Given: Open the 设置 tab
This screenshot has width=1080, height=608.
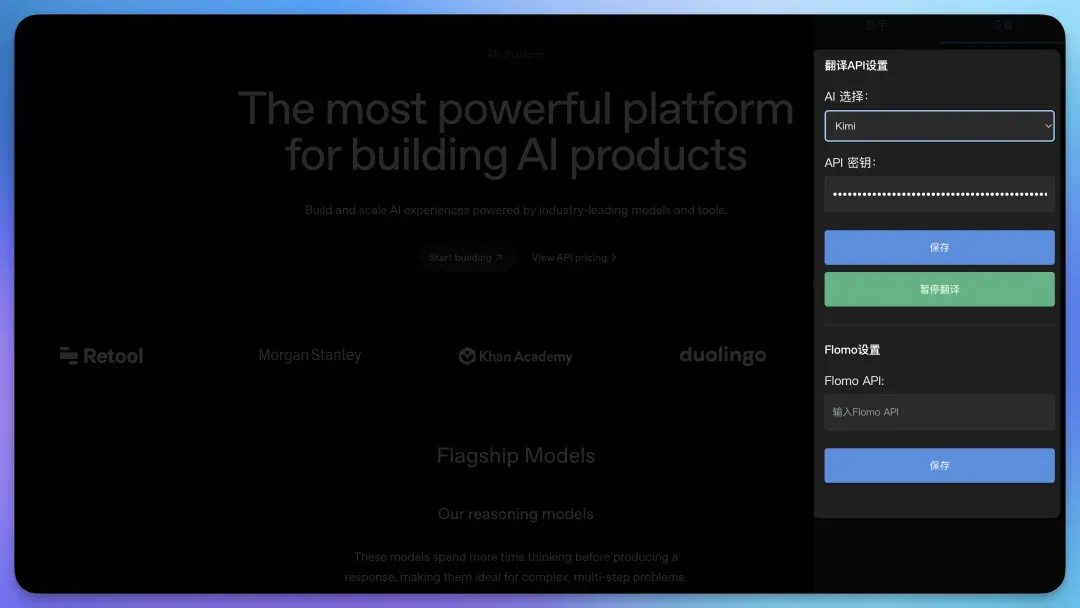Looking at the screenshot, I should [1002, 26].
